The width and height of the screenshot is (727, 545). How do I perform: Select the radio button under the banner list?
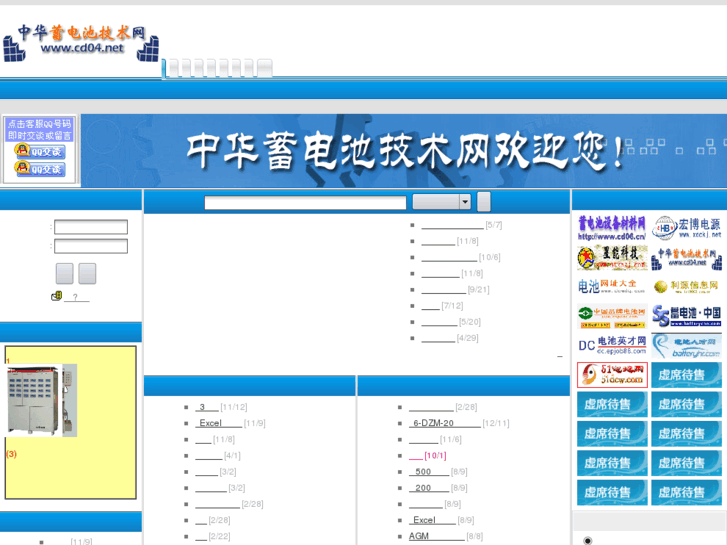point(588,540)
